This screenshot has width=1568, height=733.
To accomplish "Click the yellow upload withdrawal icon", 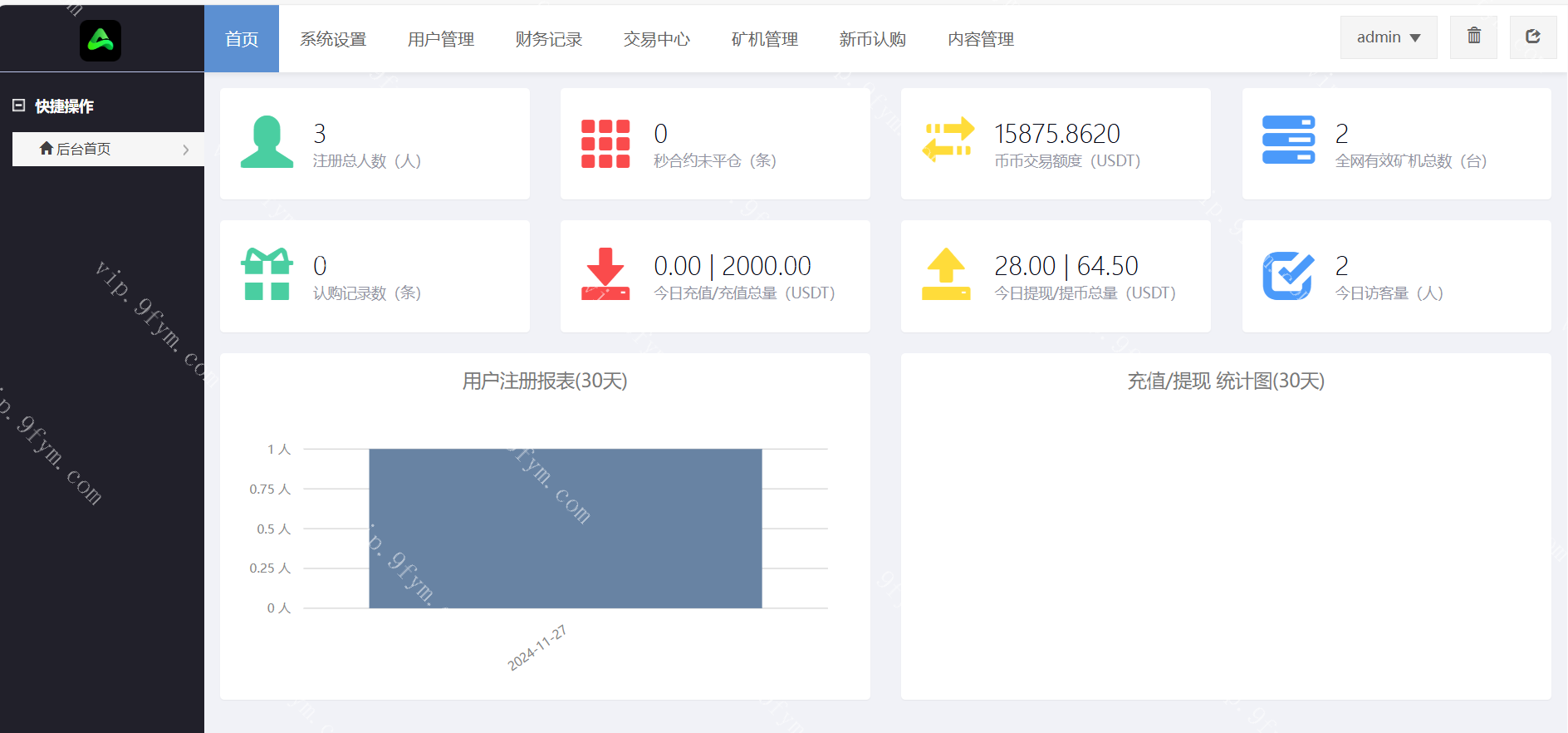I will (x=946, y=274).
